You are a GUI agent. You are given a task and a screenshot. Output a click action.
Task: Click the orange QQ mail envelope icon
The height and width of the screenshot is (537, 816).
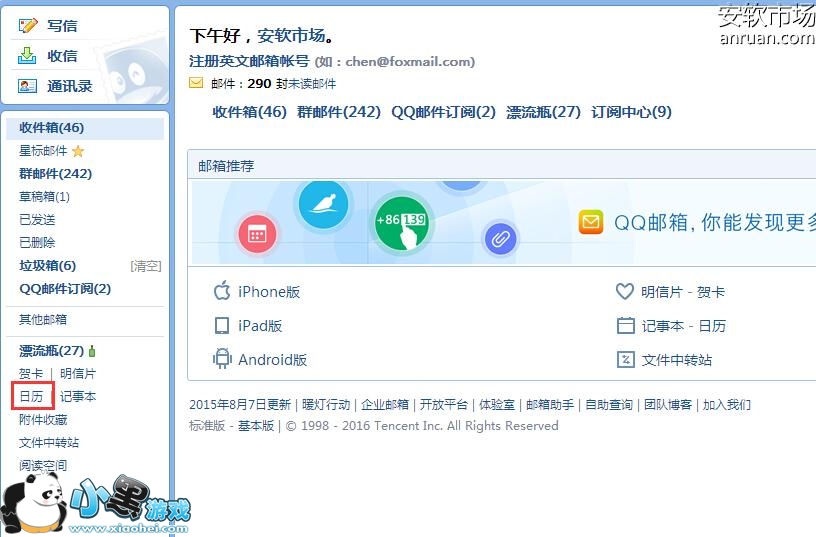click(x=591, y=222)
